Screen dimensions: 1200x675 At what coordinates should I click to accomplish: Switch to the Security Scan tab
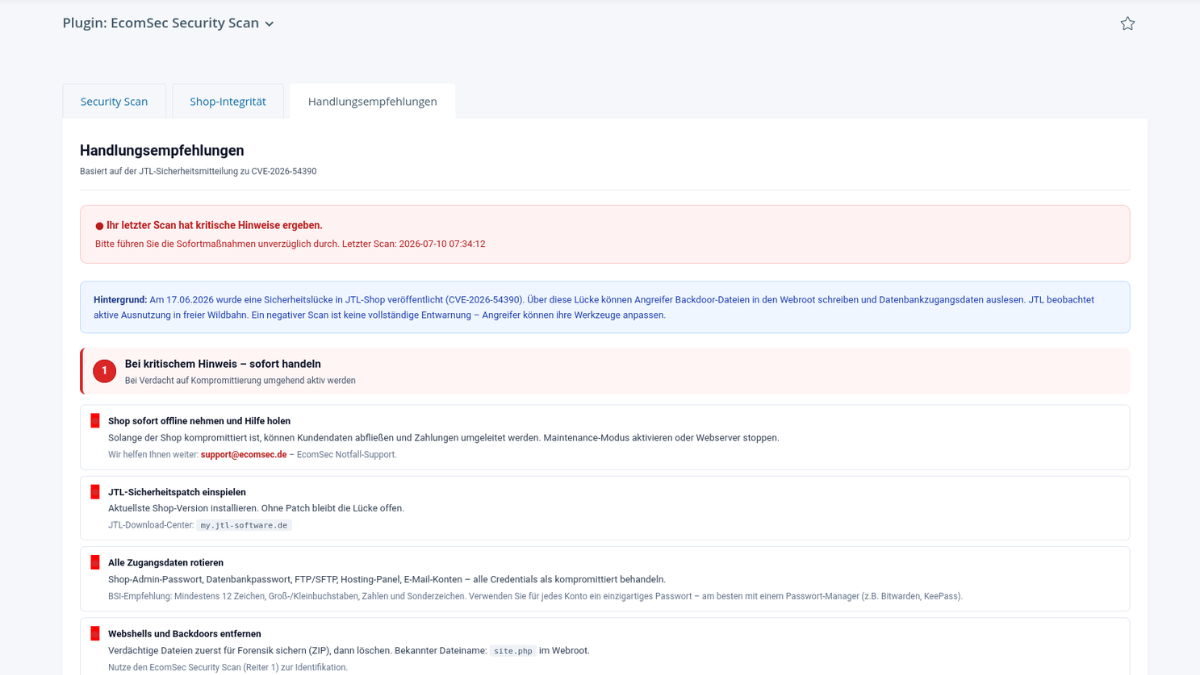pos(114,101)
